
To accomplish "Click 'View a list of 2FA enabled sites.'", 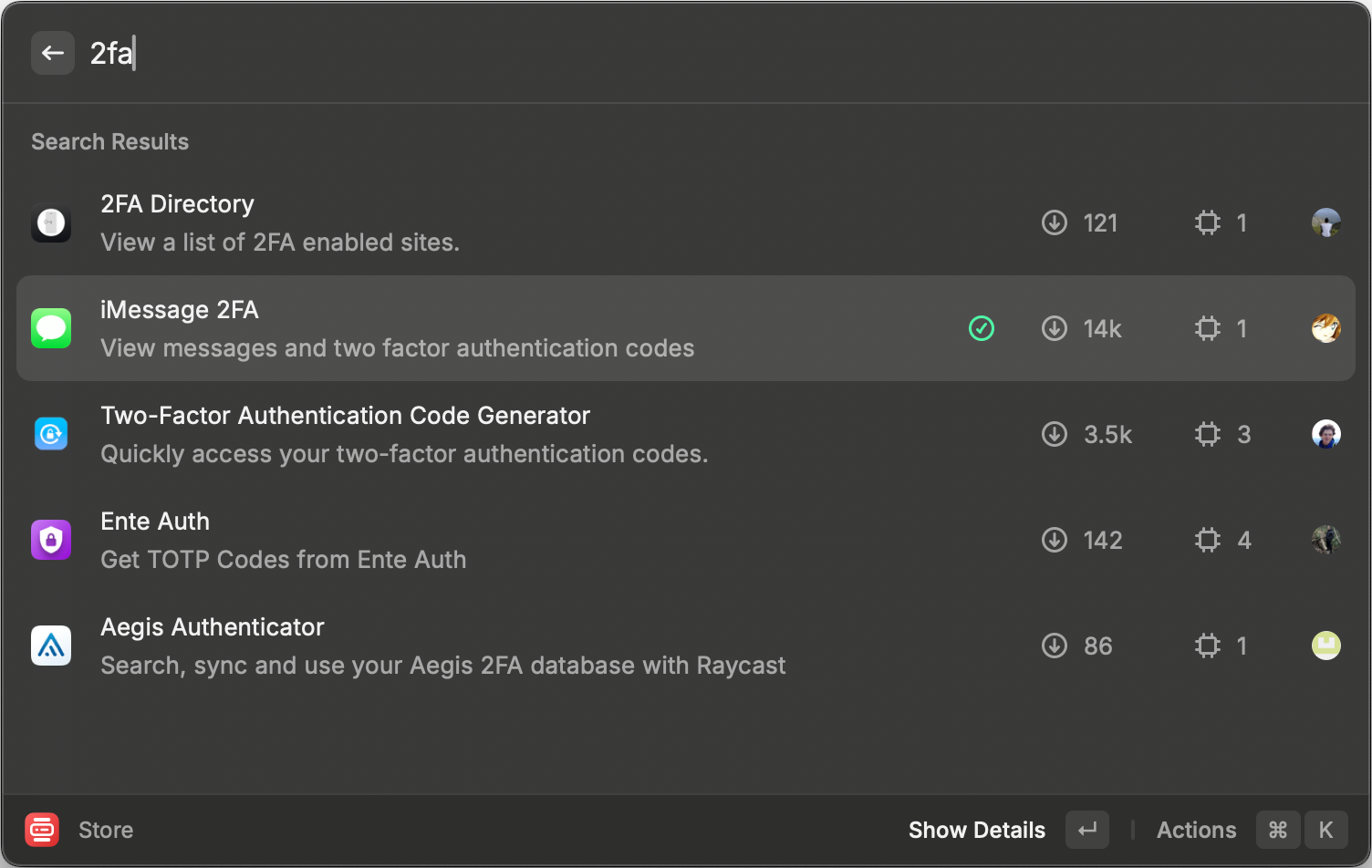I will point(280,243).
